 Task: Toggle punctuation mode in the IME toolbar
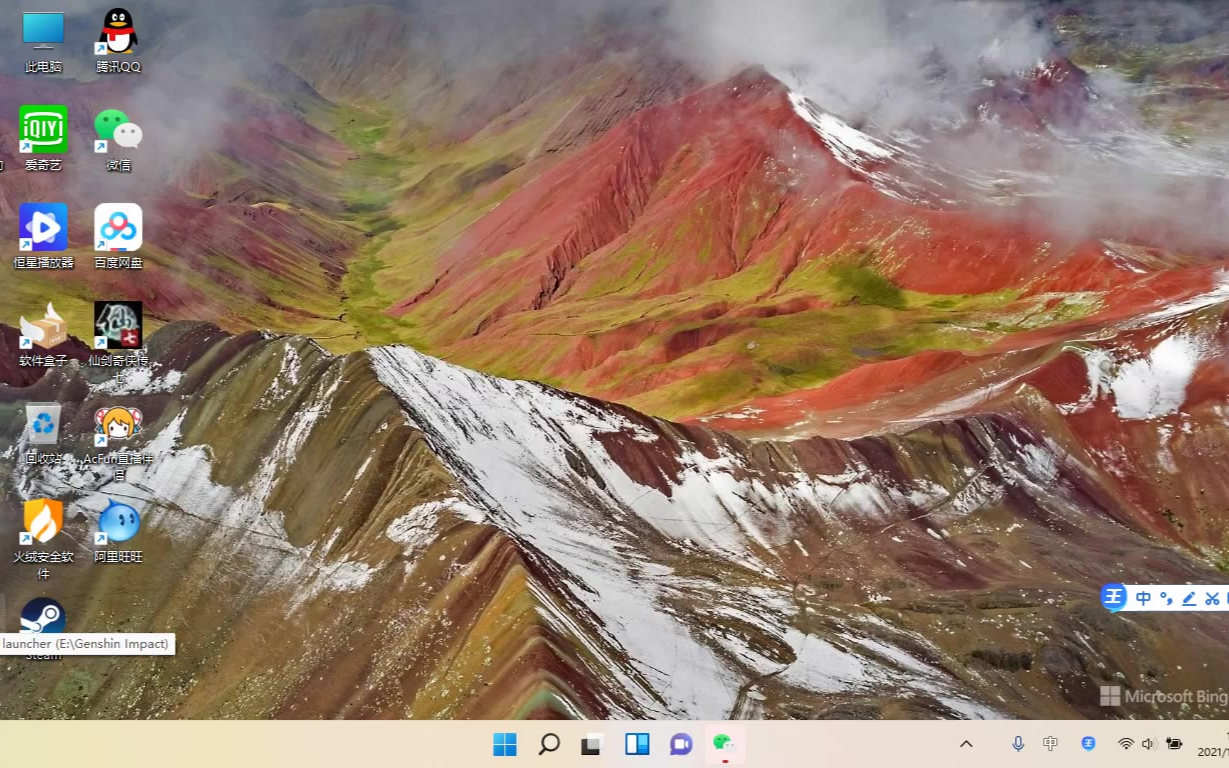point(1166,599)
